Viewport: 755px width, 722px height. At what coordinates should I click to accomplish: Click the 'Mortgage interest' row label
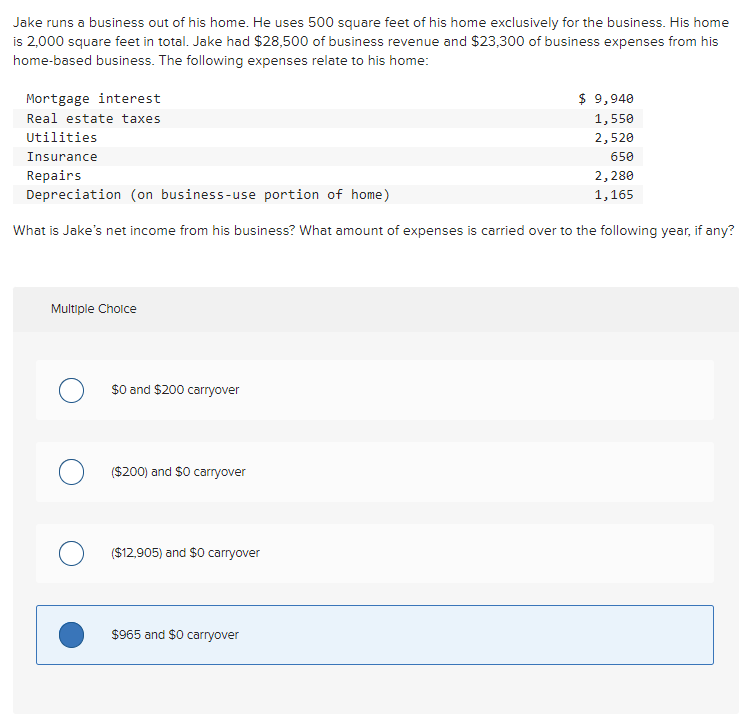click(x=93, y=99)
